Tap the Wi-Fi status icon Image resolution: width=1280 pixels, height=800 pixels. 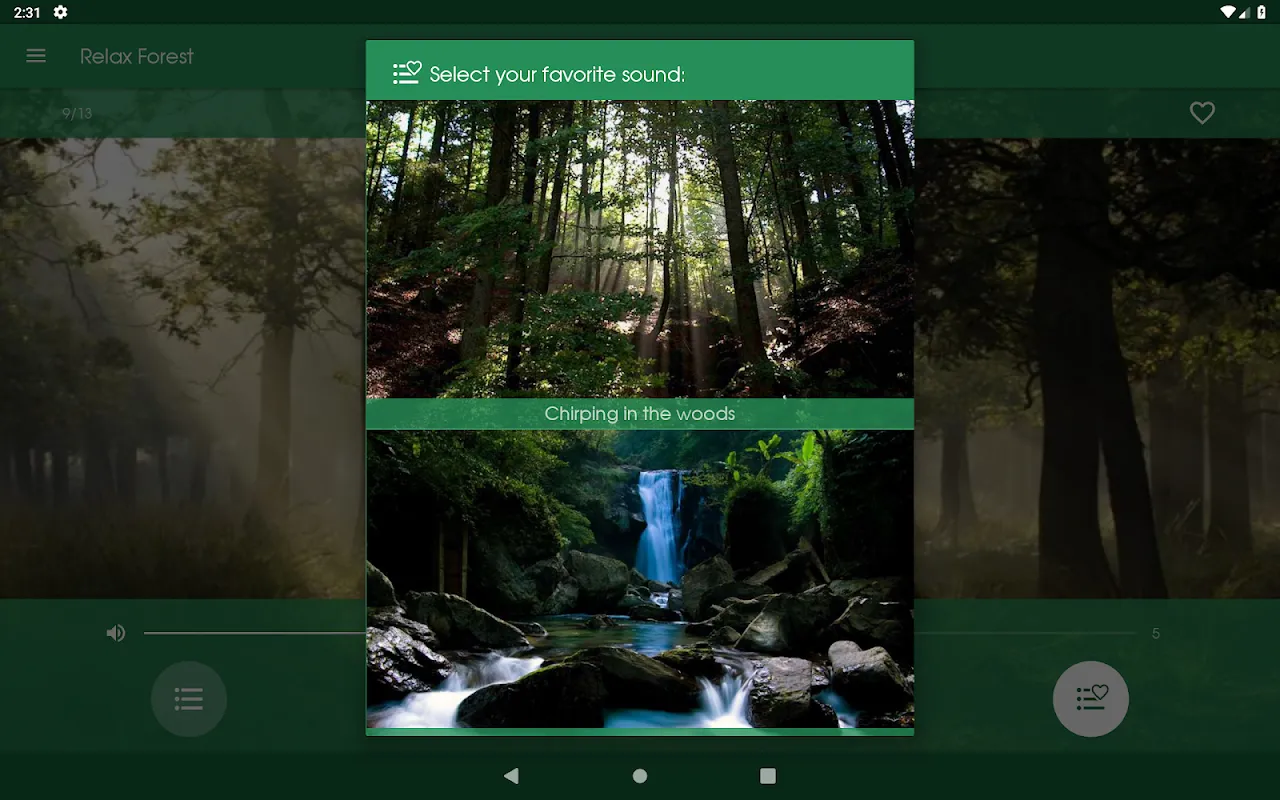tap(1228, 12)
